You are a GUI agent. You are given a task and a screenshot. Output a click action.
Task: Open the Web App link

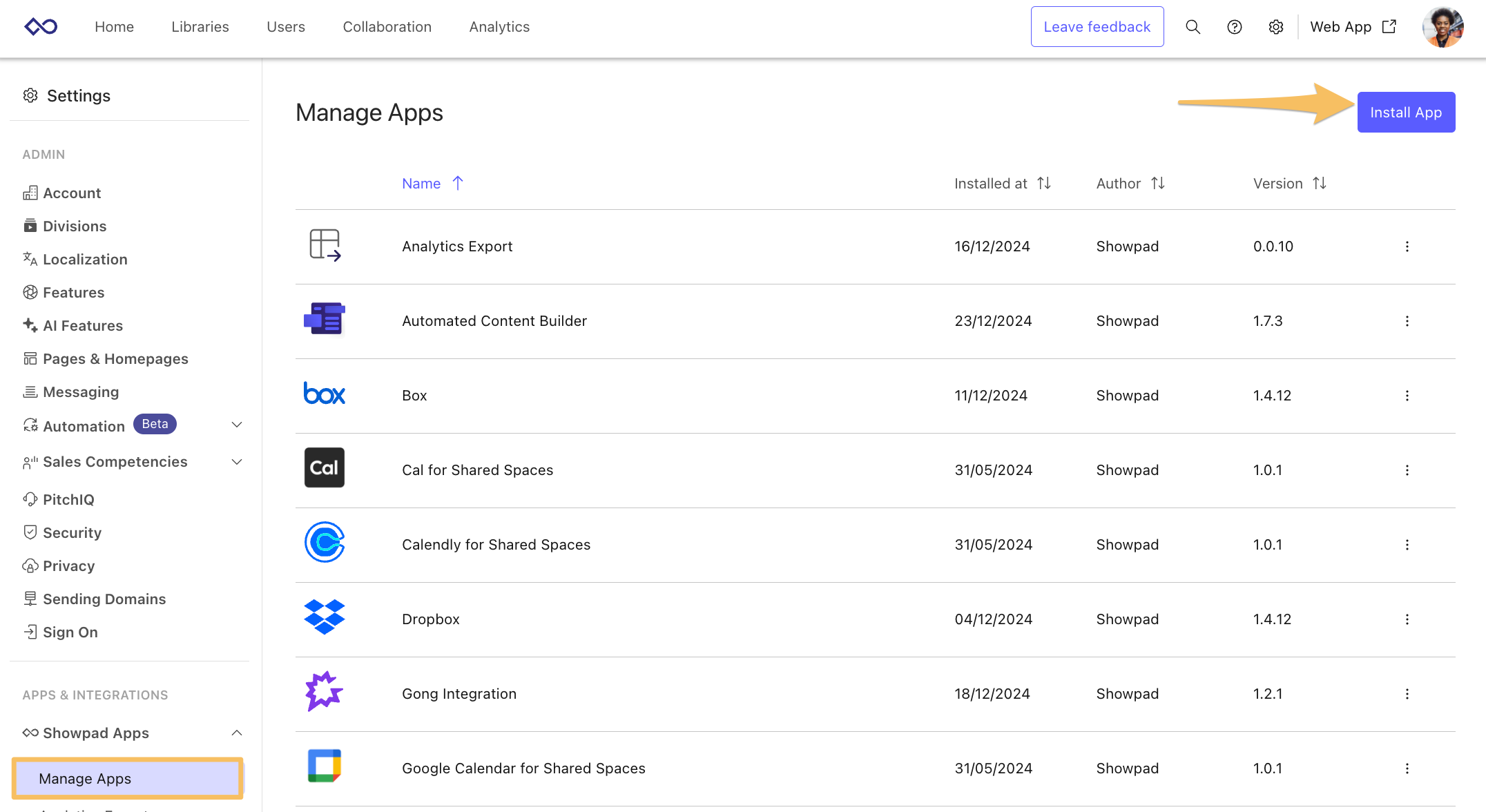(1353, 27)
